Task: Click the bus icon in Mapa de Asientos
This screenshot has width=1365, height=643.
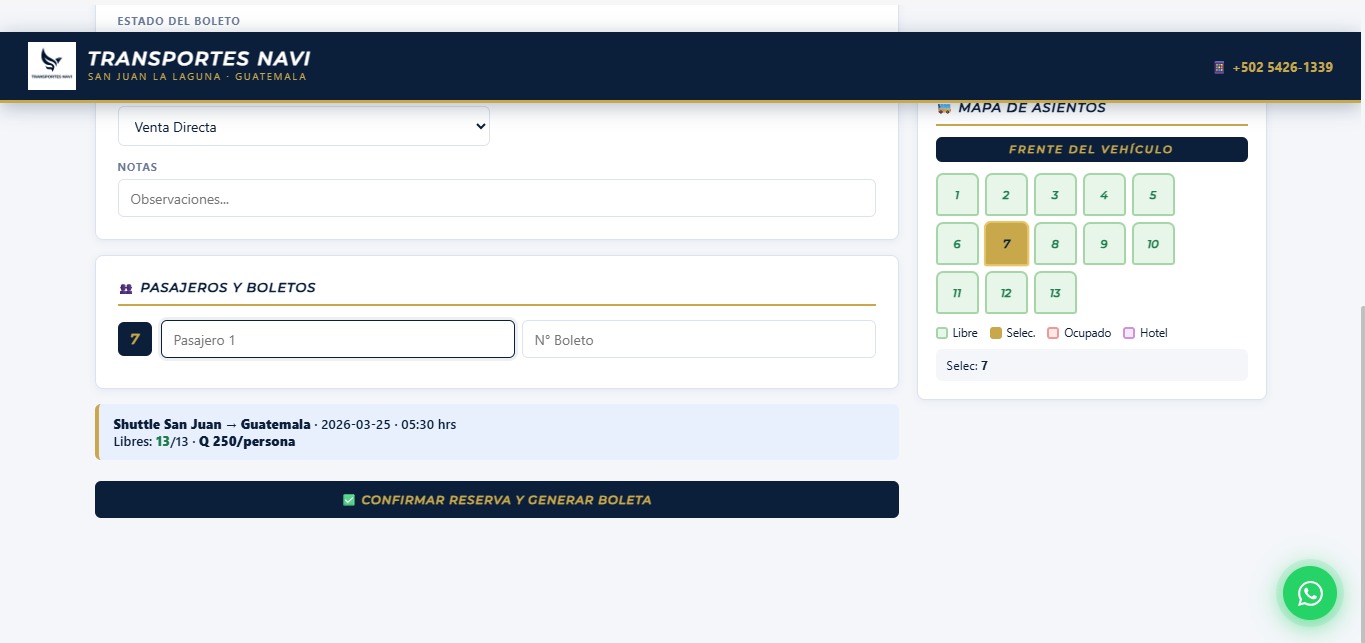Action: pos(943,108)
